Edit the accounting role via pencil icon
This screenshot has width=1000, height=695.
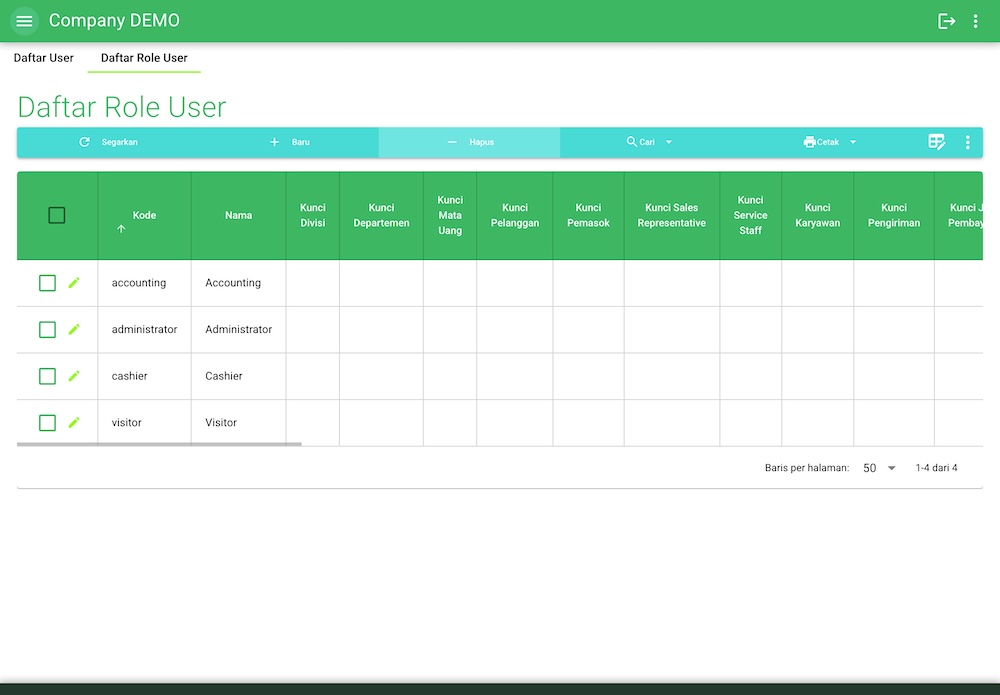[72, 283]
